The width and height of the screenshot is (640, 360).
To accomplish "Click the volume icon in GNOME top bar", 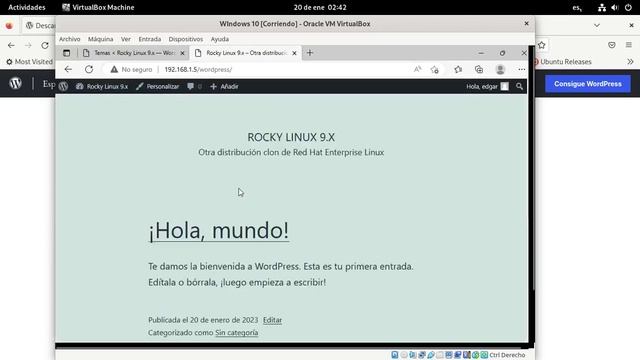I will click(615, 7).
